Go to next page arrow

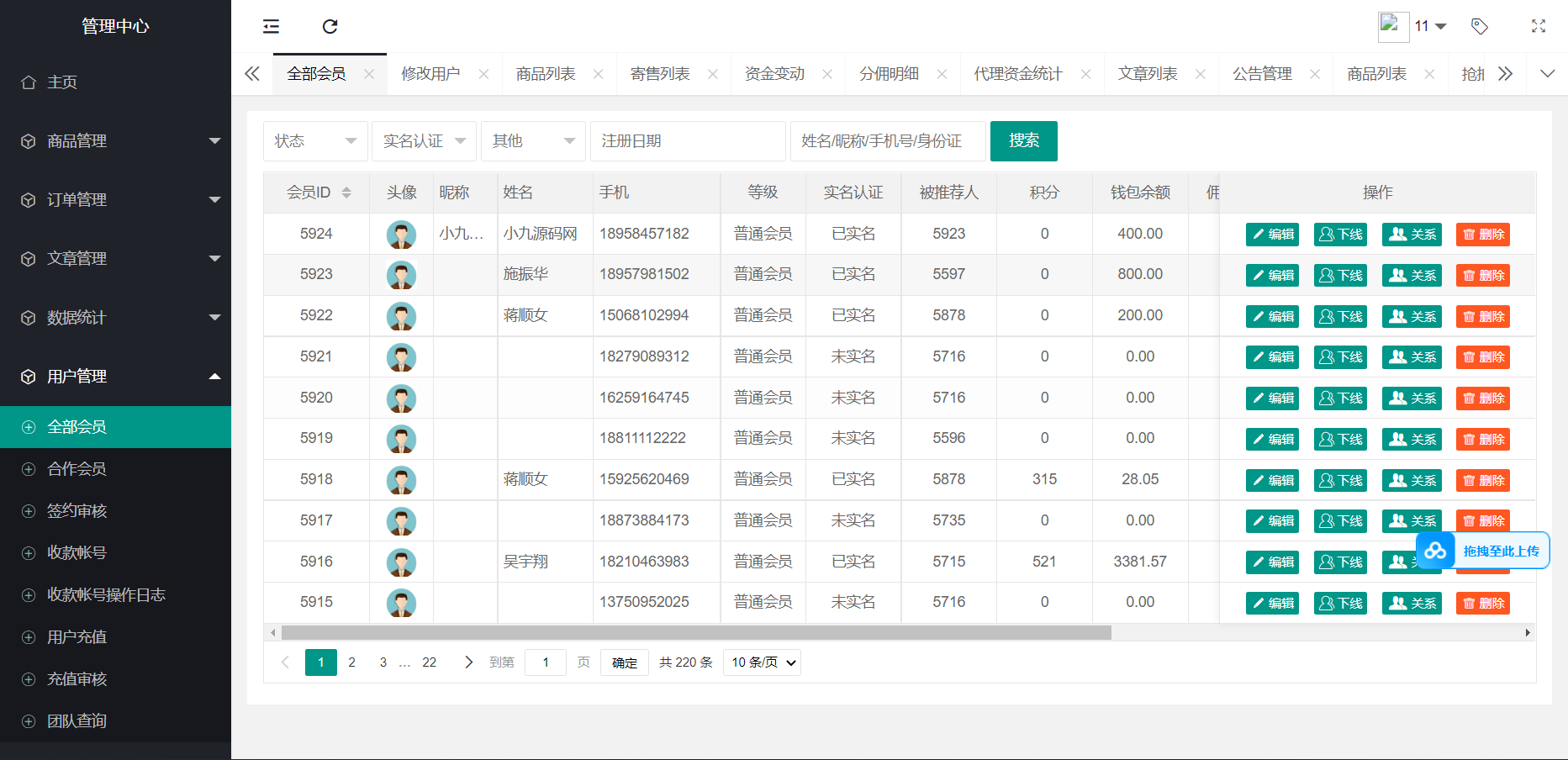coord(468,662)
